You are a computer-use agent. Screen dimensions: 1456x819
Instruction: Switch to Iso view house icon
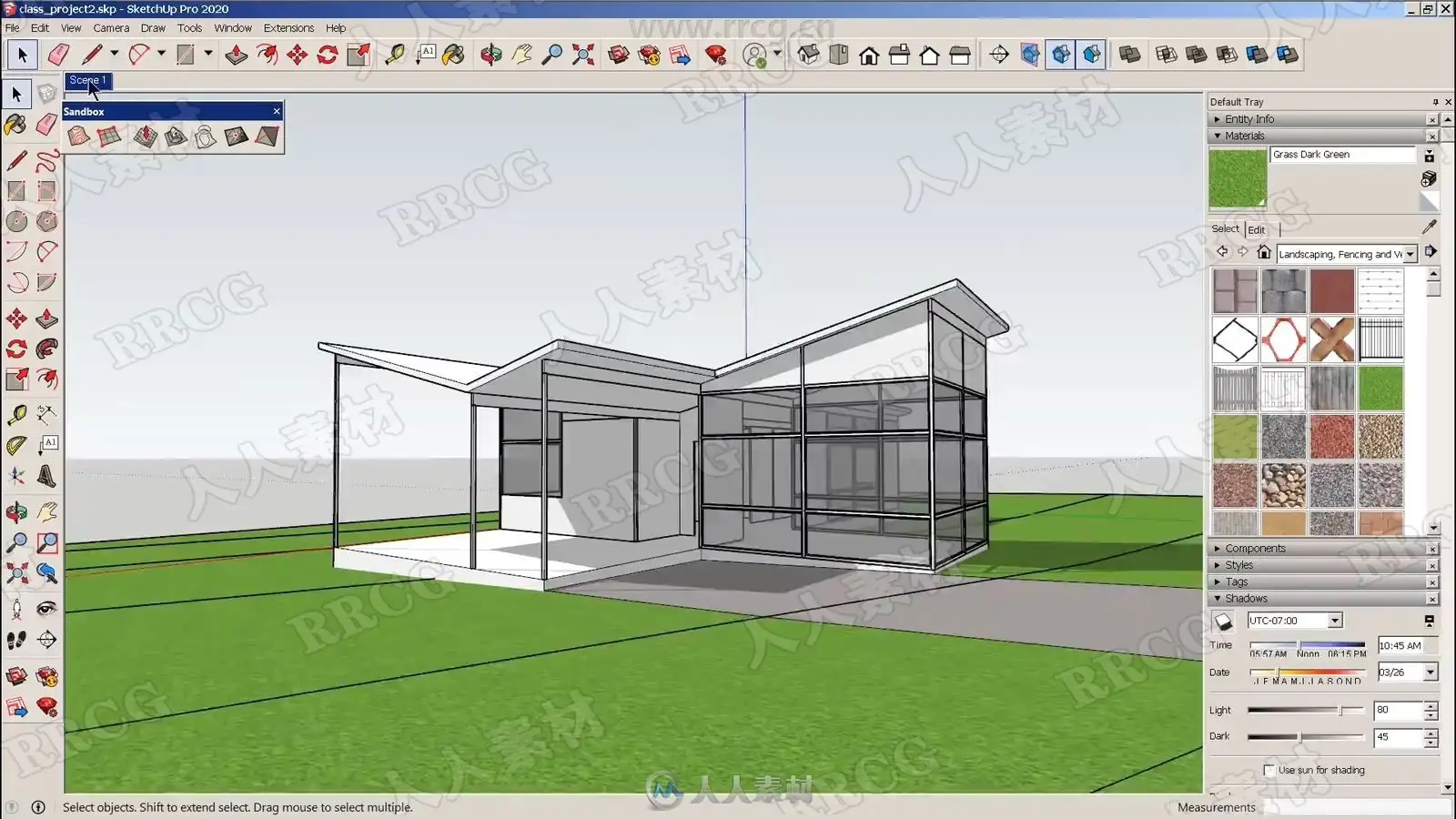pos(808,55)
